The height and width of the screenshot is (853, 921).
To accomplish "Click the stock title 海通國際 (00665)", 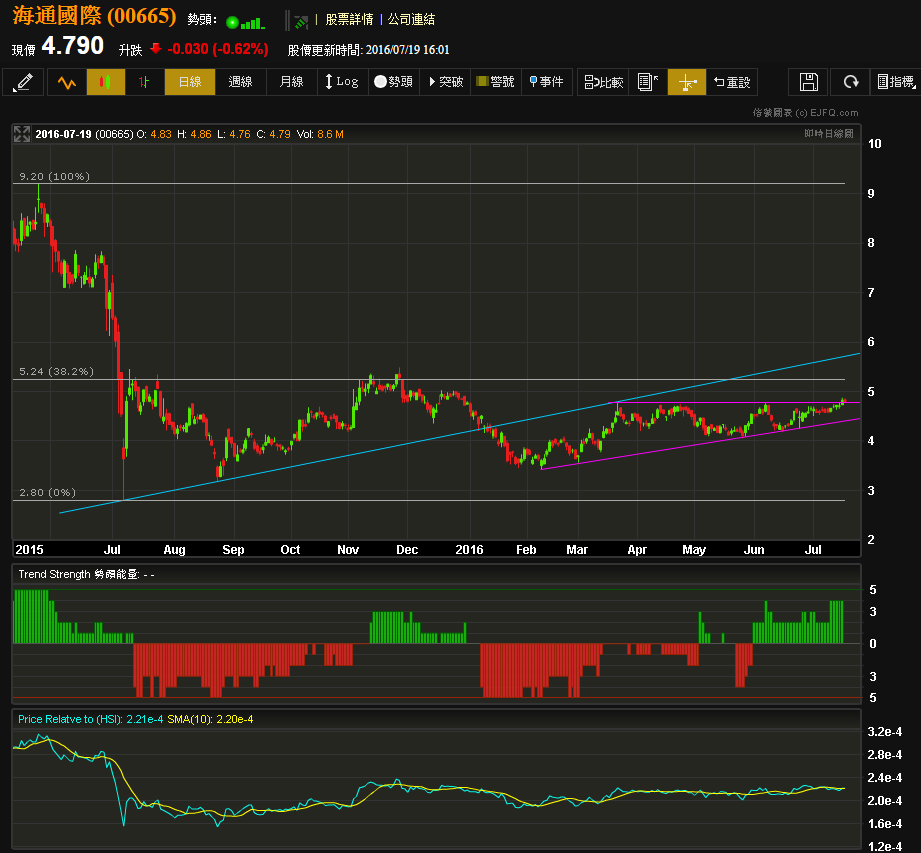I will (94, 16).
